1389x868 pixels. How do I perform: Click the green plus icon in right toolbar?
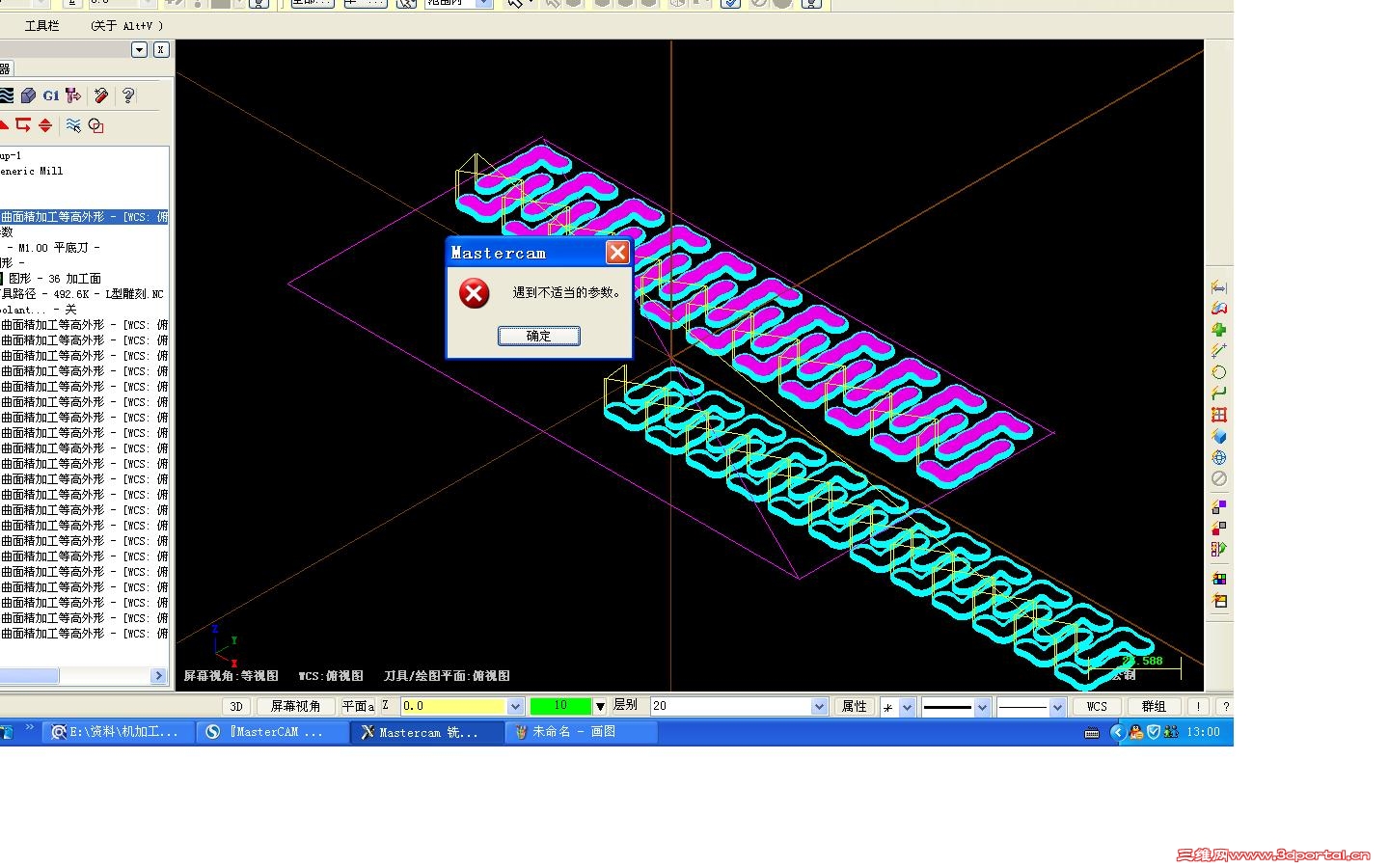pos(1219,330)
